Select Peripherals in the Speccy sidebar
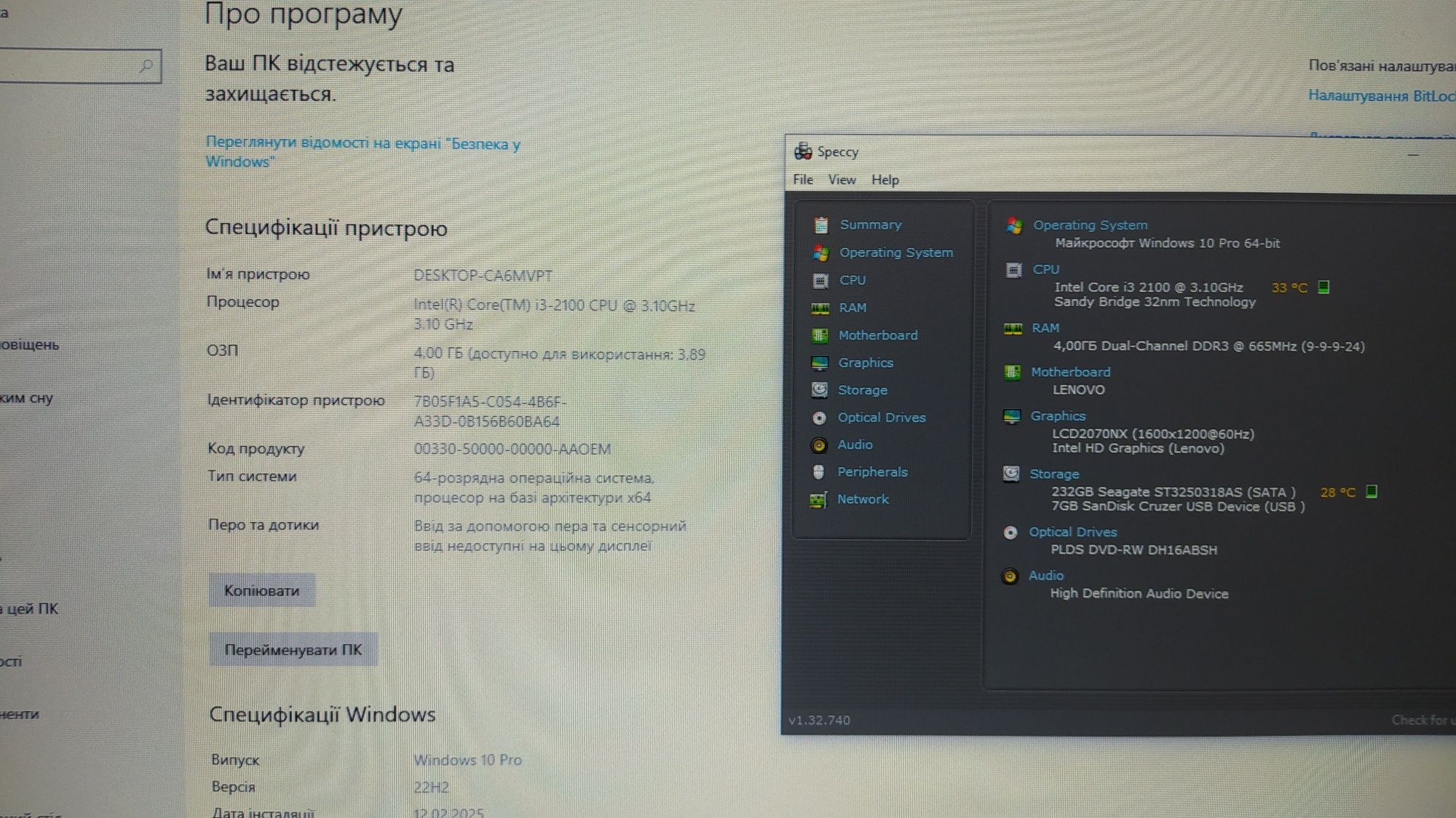Viewport: 1456px width, 818px height. click(872, 472)
